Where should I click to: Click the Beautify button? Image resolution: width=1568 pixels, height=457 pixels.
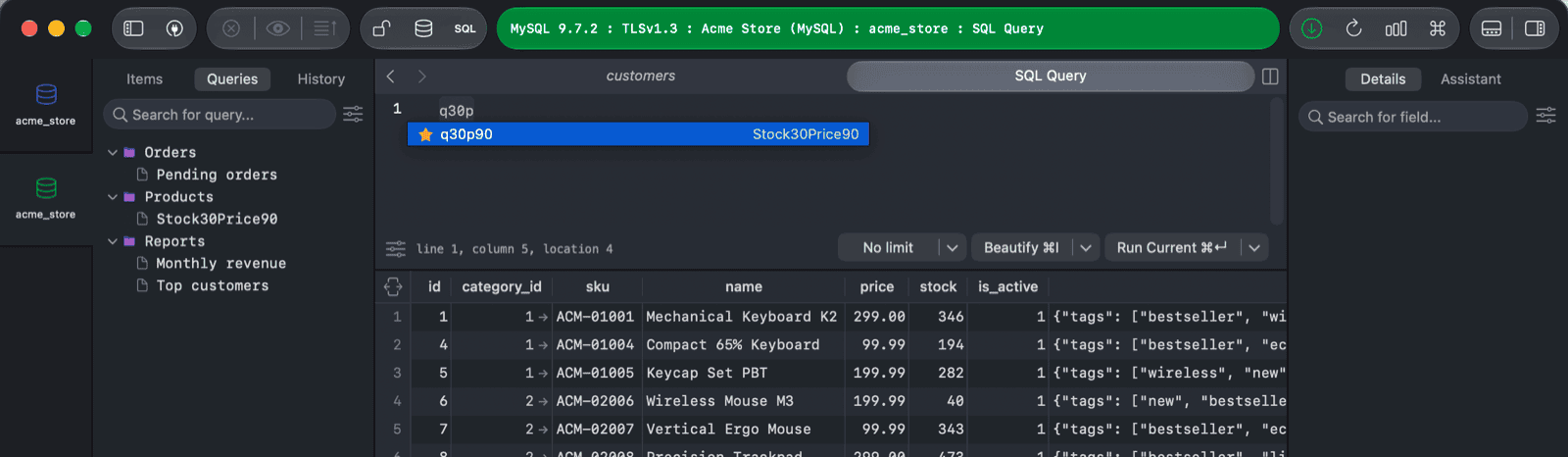point(1021,248)
